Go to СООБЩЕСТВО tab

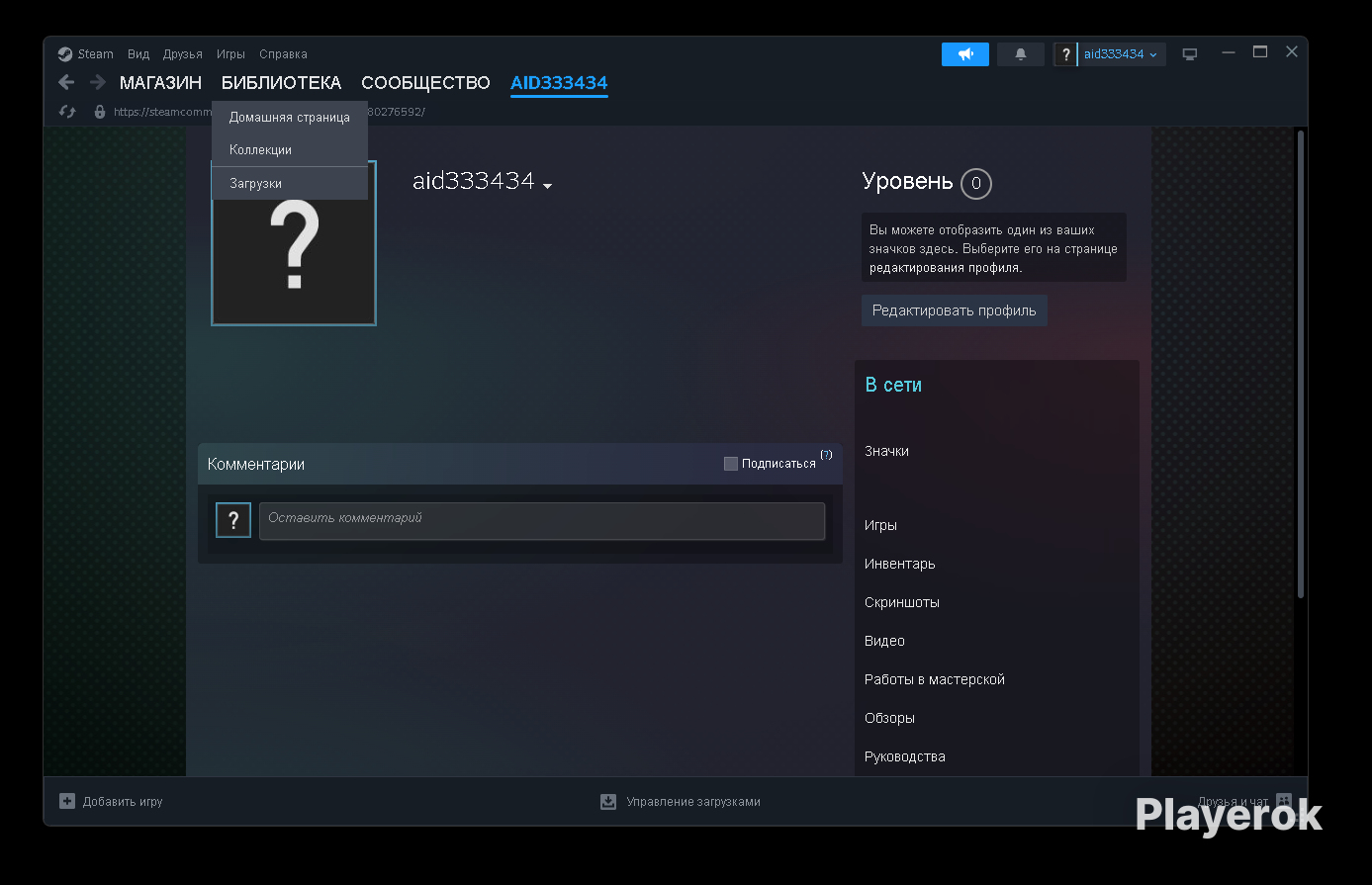425,83
